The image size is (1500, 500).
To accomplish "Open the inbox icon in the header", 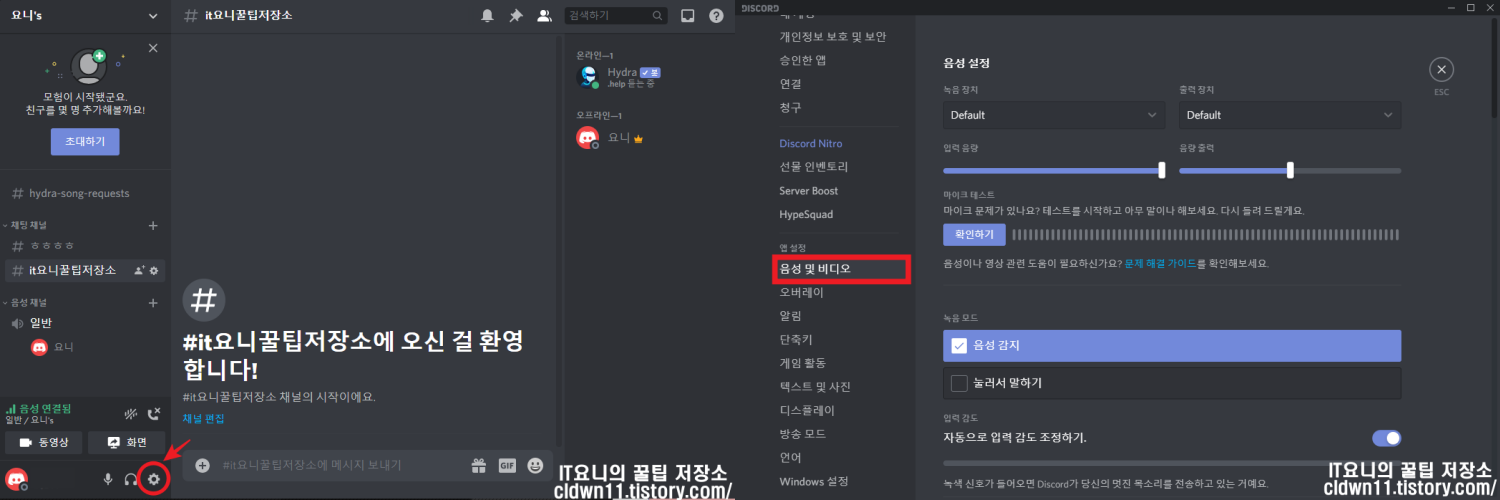I will 688,15.
